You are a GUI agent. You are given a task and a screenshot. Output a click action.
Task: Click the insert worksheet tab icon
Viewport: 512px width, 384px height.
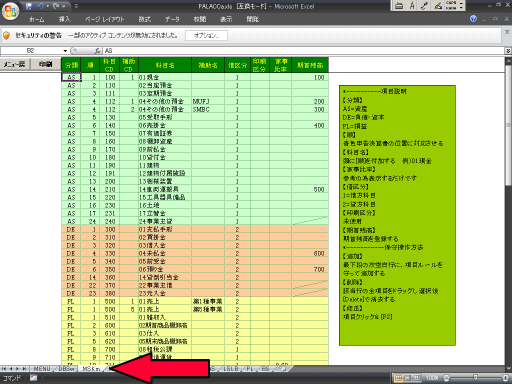pos(282,368)
